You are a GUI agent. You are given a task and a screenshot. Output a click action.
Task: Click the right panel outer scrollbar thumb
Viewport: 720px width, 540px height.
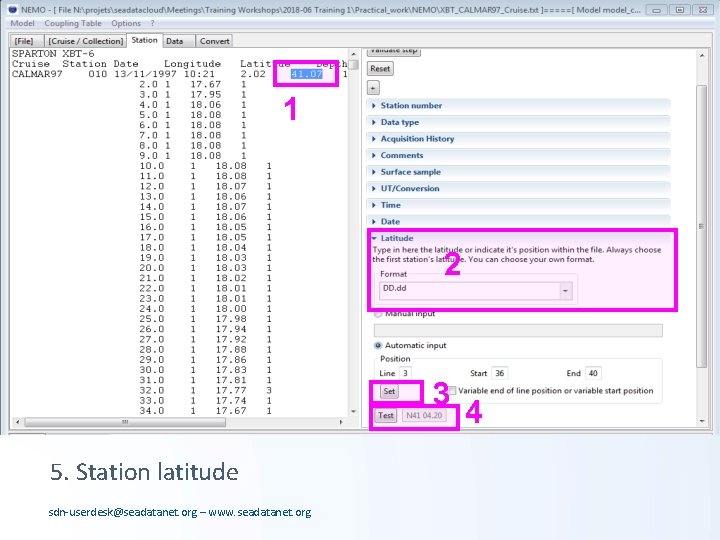(x=702, y=226)
